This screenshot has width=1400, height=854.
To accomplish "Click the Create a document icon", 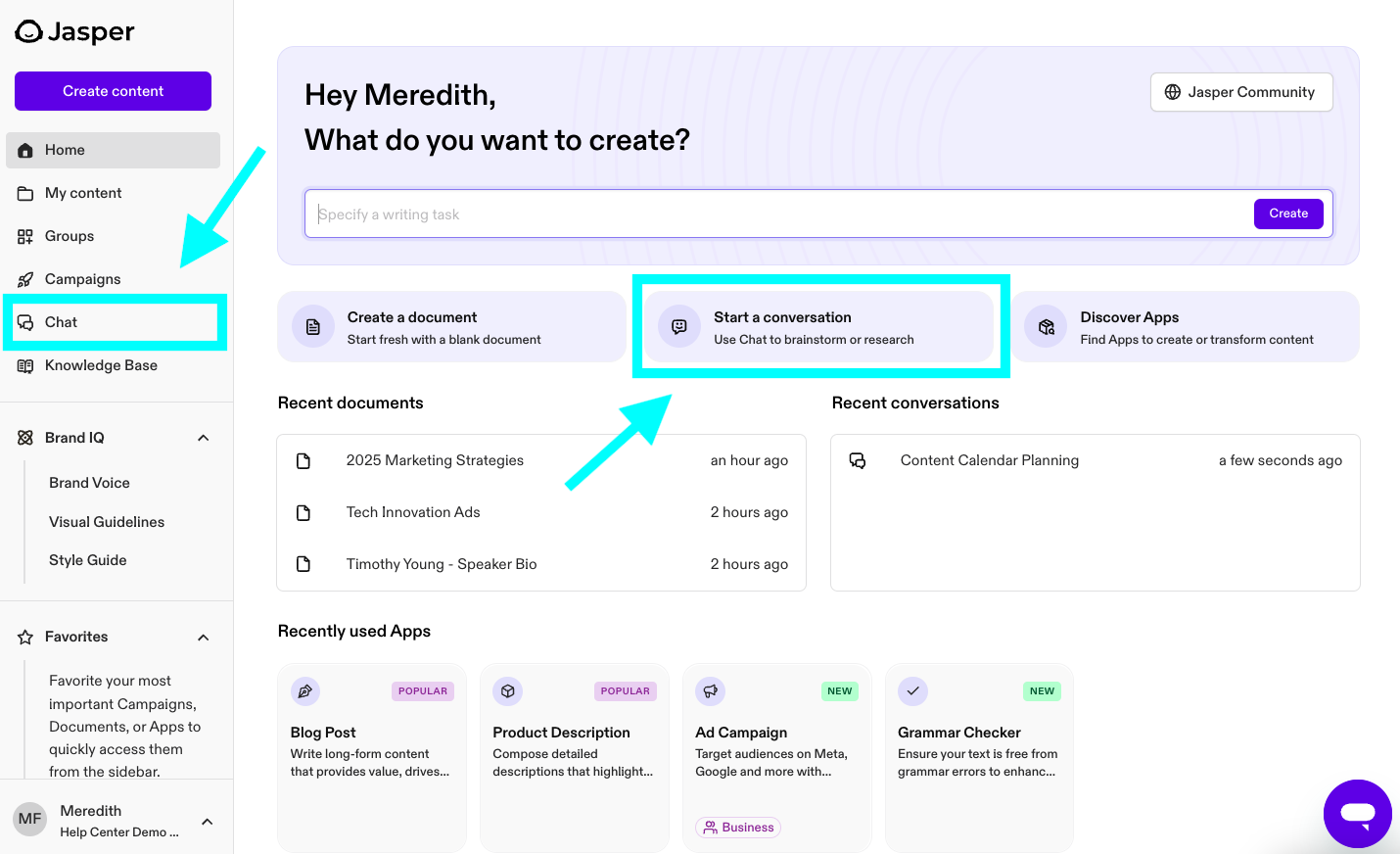I will point(313,327).
